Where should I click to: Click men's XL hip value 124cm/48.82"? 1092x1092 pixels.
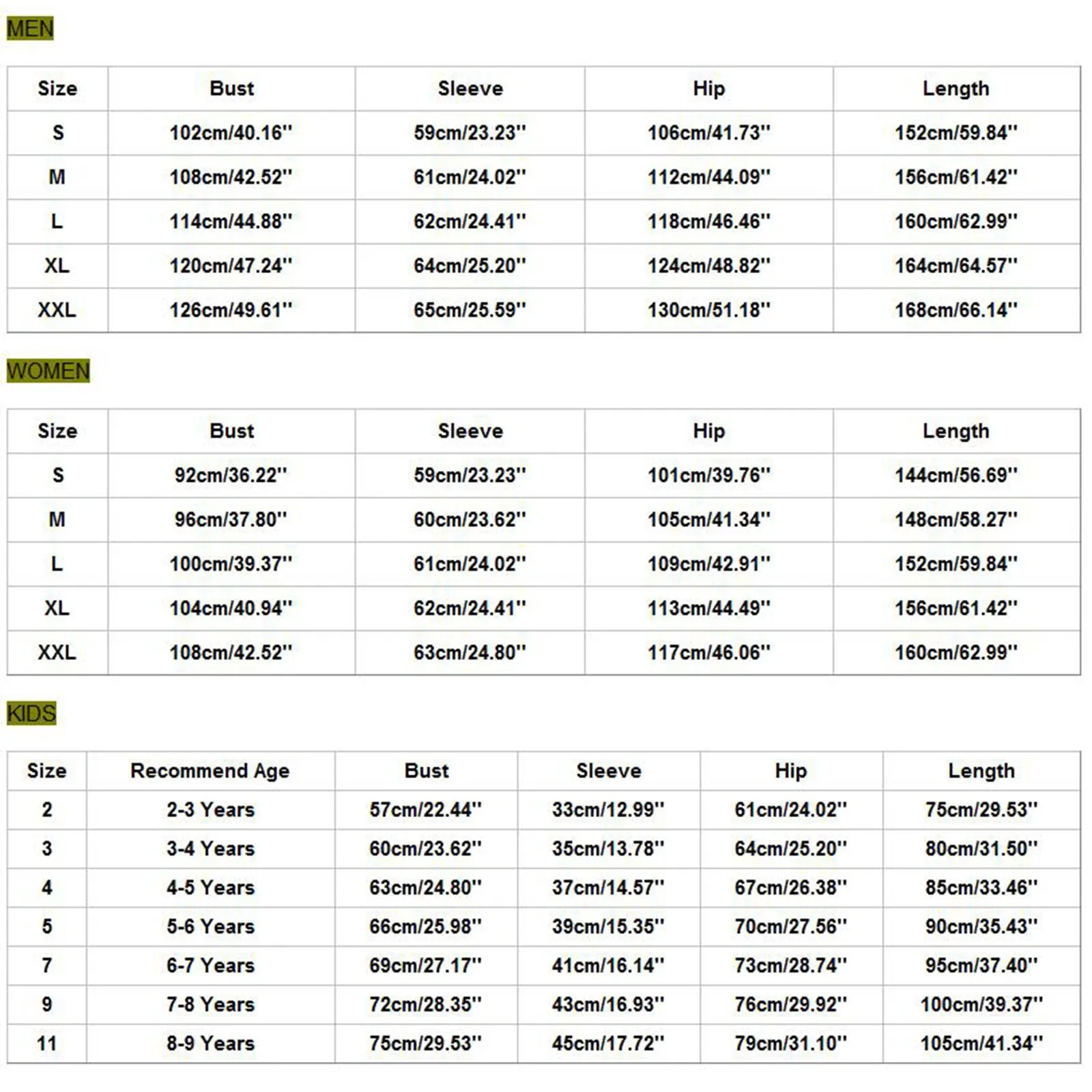point(708,266)
